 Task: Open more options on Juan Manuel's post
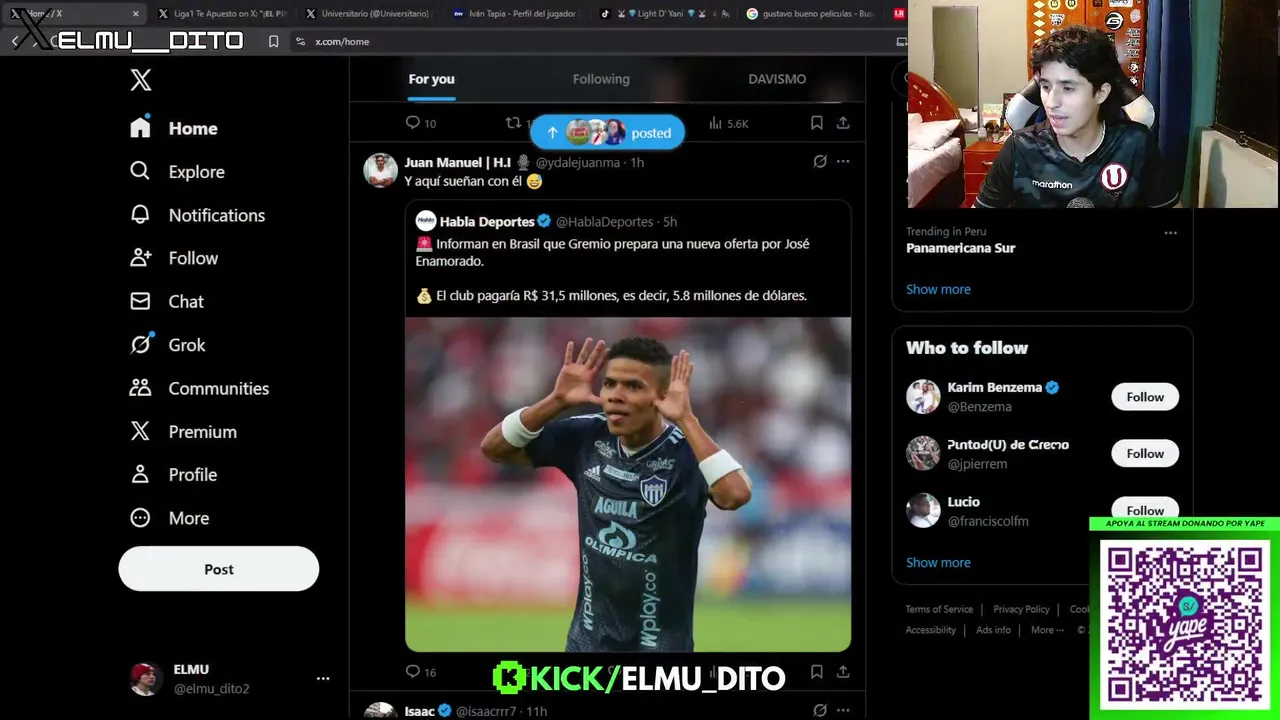tap(843, 161)
